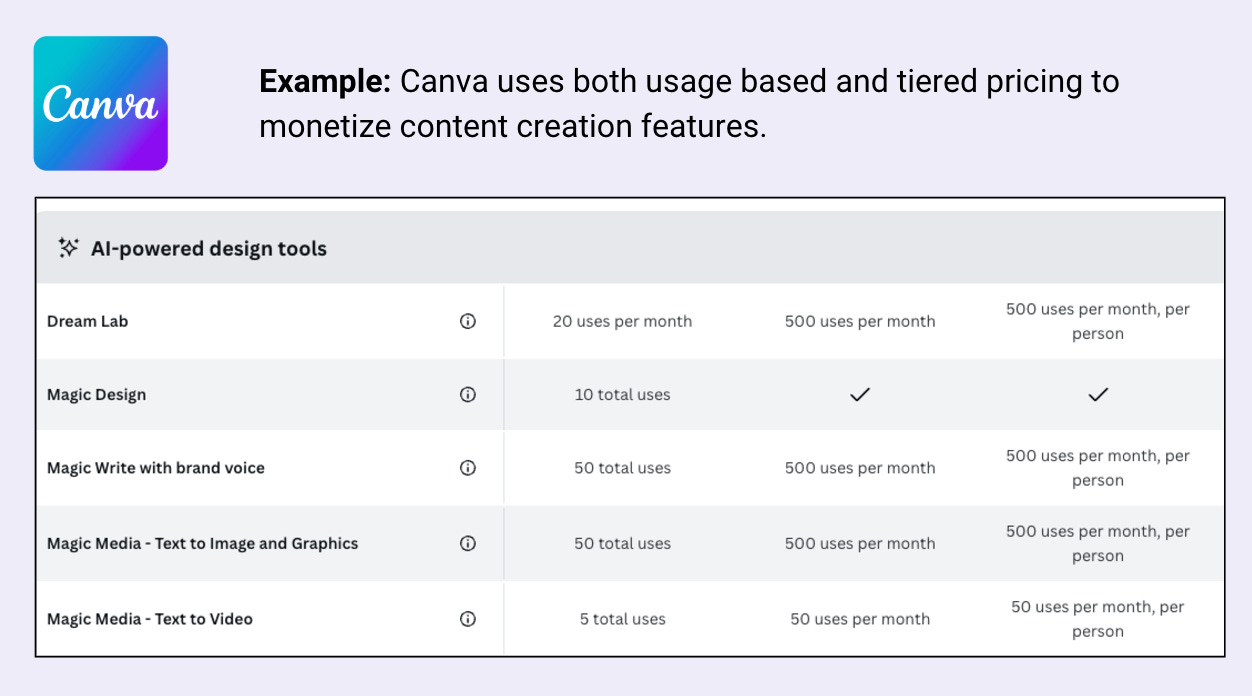Select the Magic Design row label
The width and height of the screenshot is (1252, 696).
tap(96, 394)
